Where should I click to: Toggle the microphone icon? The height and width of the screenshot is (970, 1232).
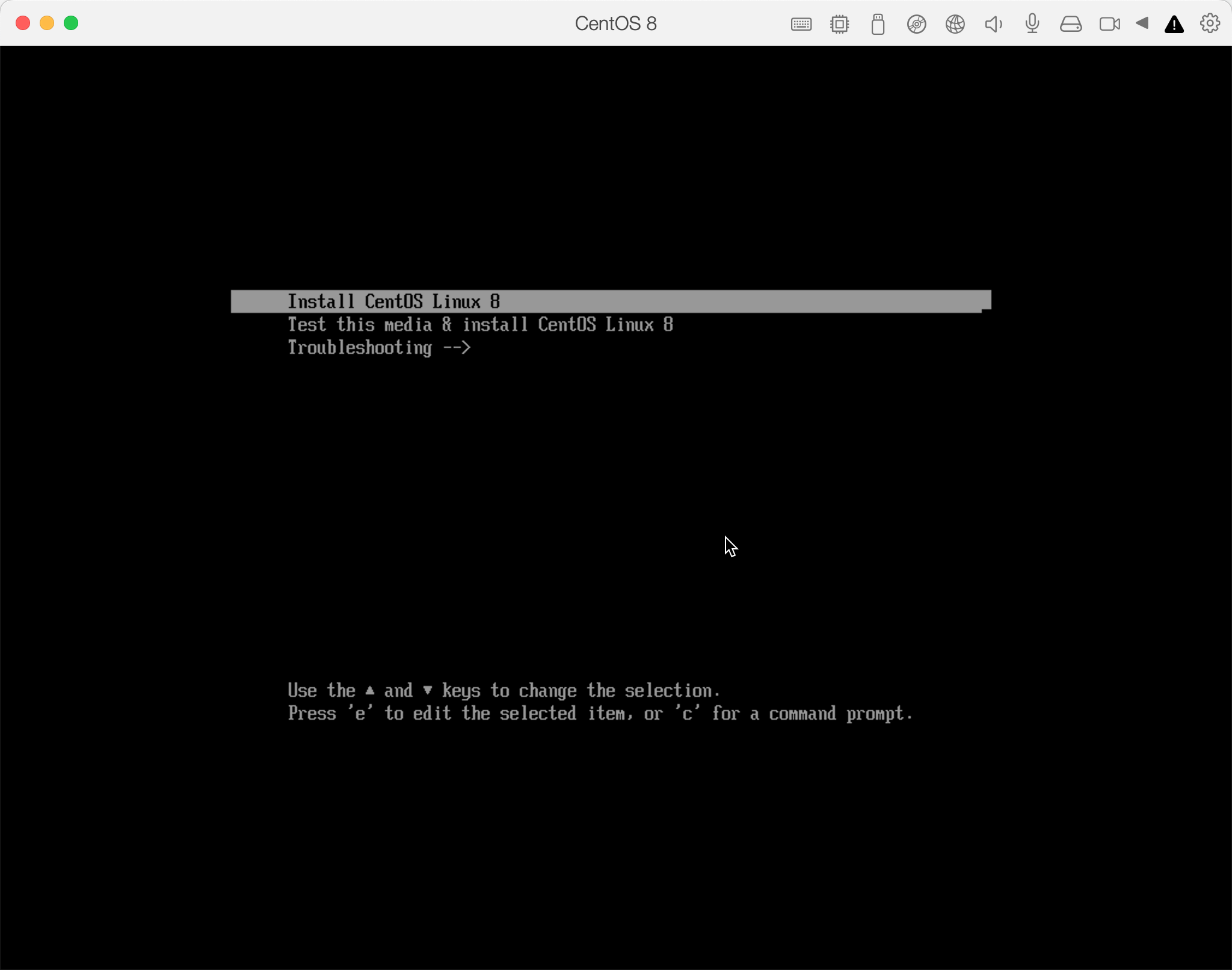tap(1032, 23)
